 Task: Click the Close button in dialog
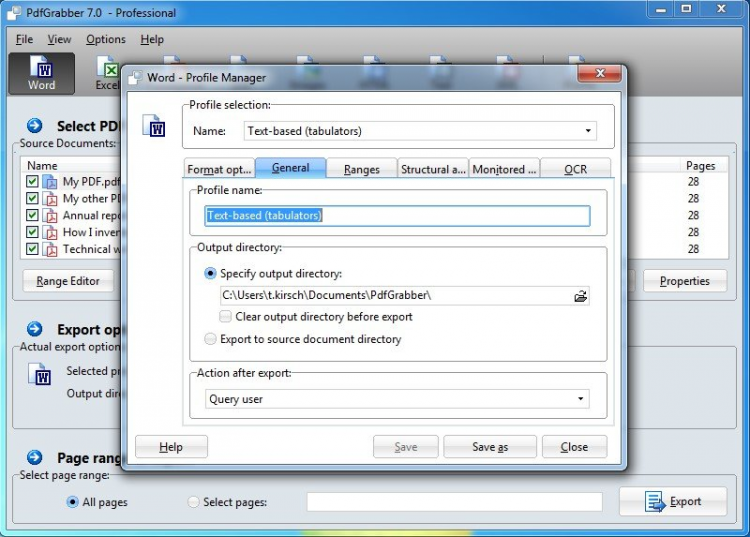click(574, 447)
